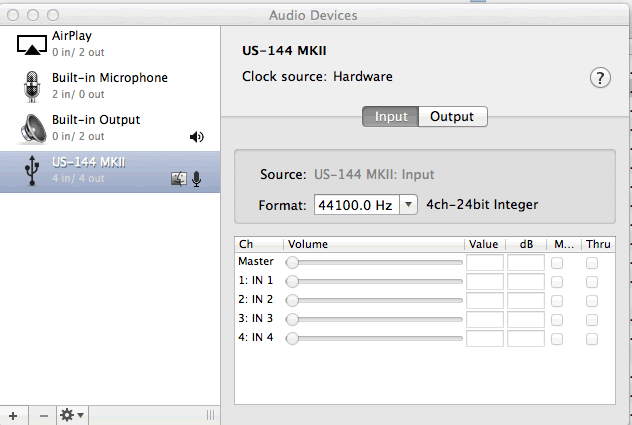Select the Built-in Microphone device name

110,77
